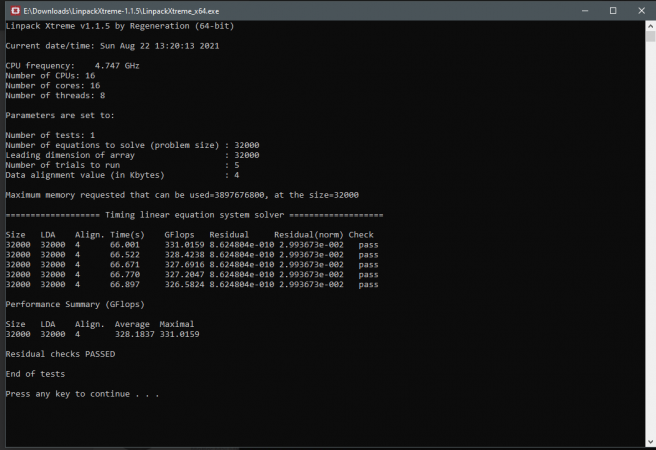The width and height of the screenshot is (656, 450).
Task: Click the time value 66.770
Action: (125, 275)
